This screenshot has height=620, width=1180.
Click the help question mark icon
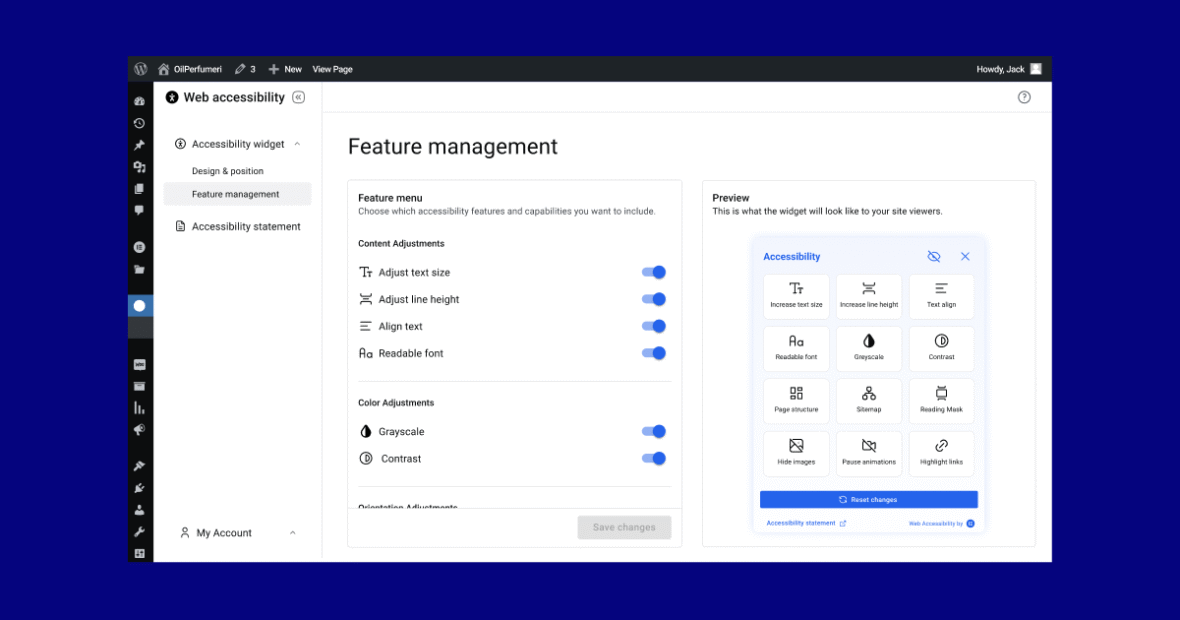coord(1024,97)
